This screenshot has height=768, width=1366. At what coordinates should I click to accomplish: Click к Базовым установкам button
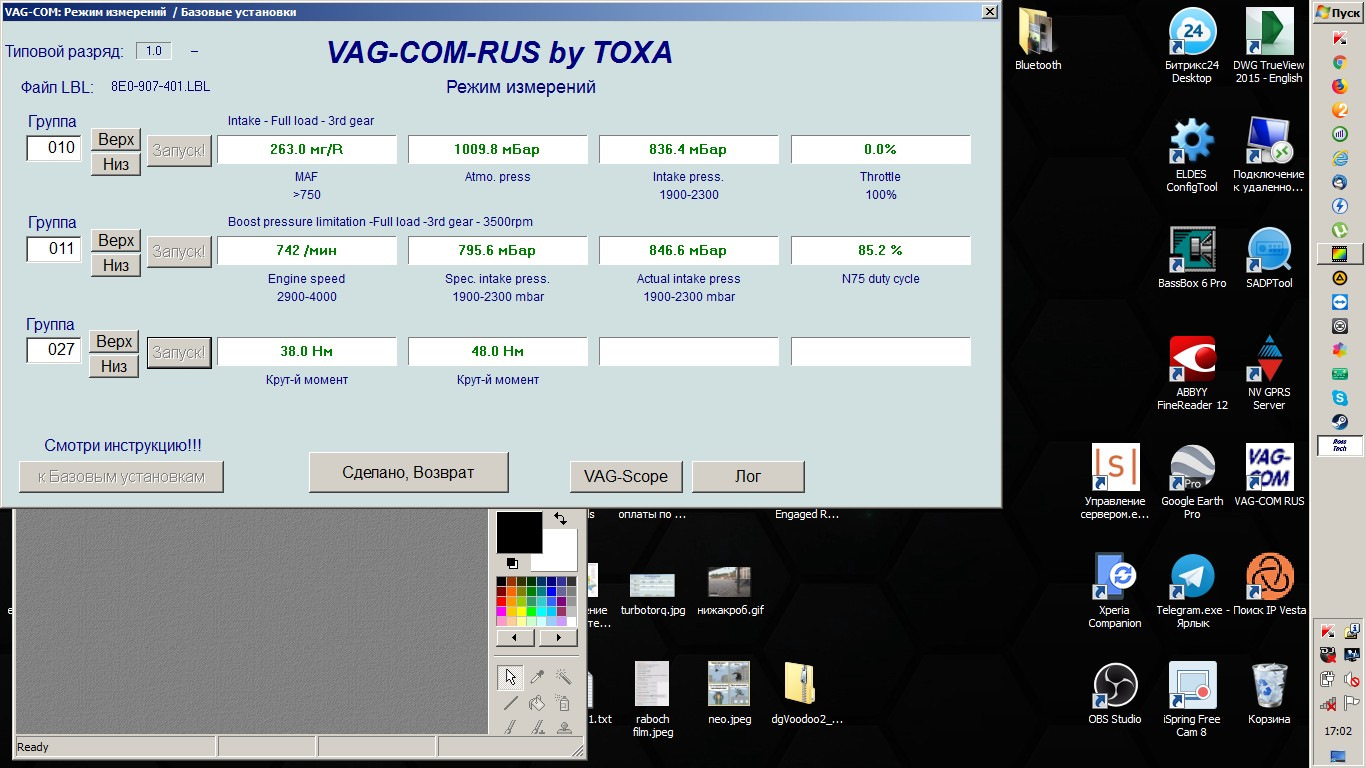(121, 476)
